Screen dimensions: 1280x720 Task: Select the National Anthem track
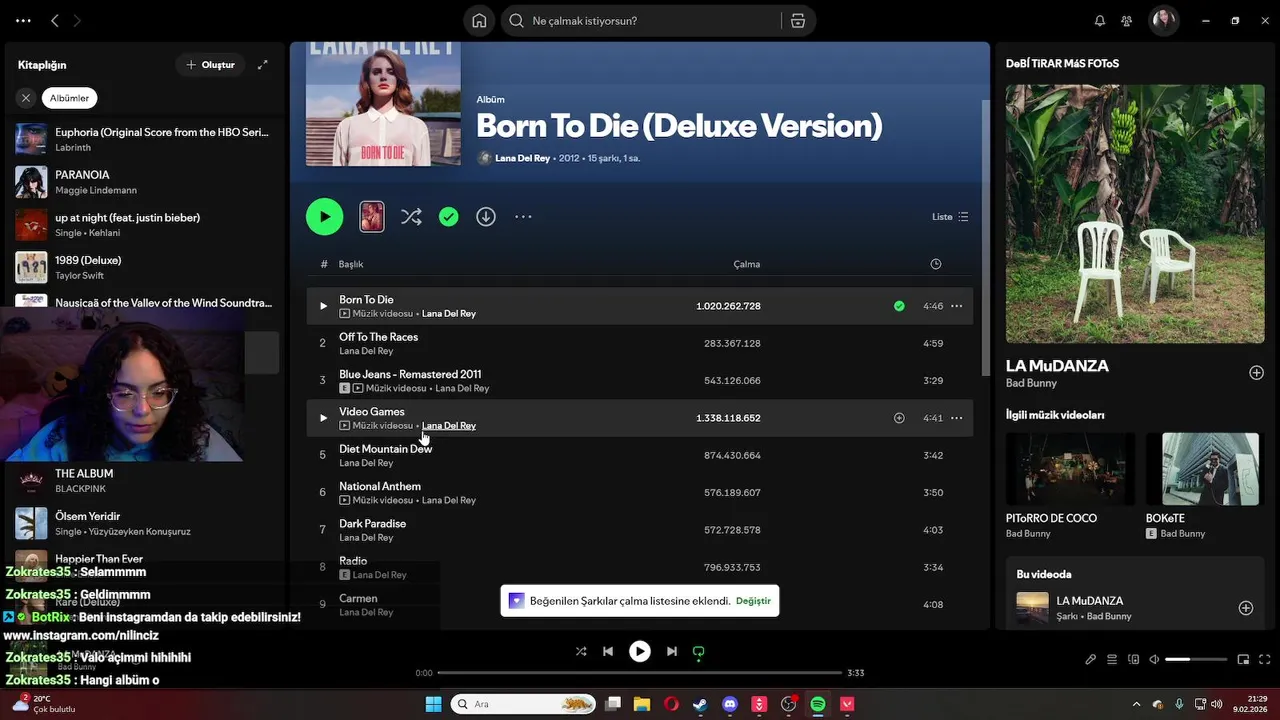(x=640, y=493)
